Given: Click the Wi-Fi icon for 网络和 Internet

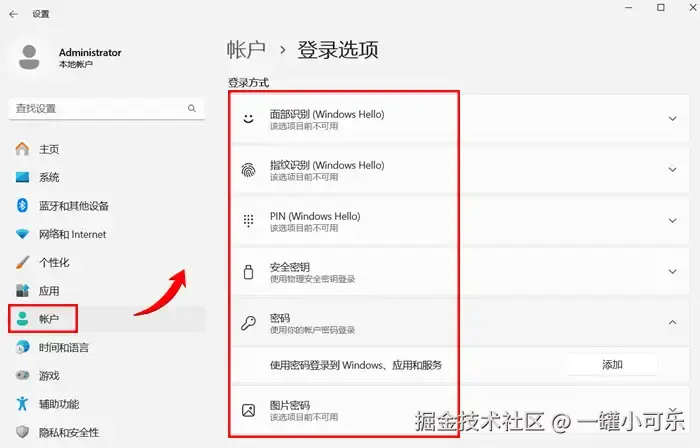Looking at the screenshot, I should [22, 234].
